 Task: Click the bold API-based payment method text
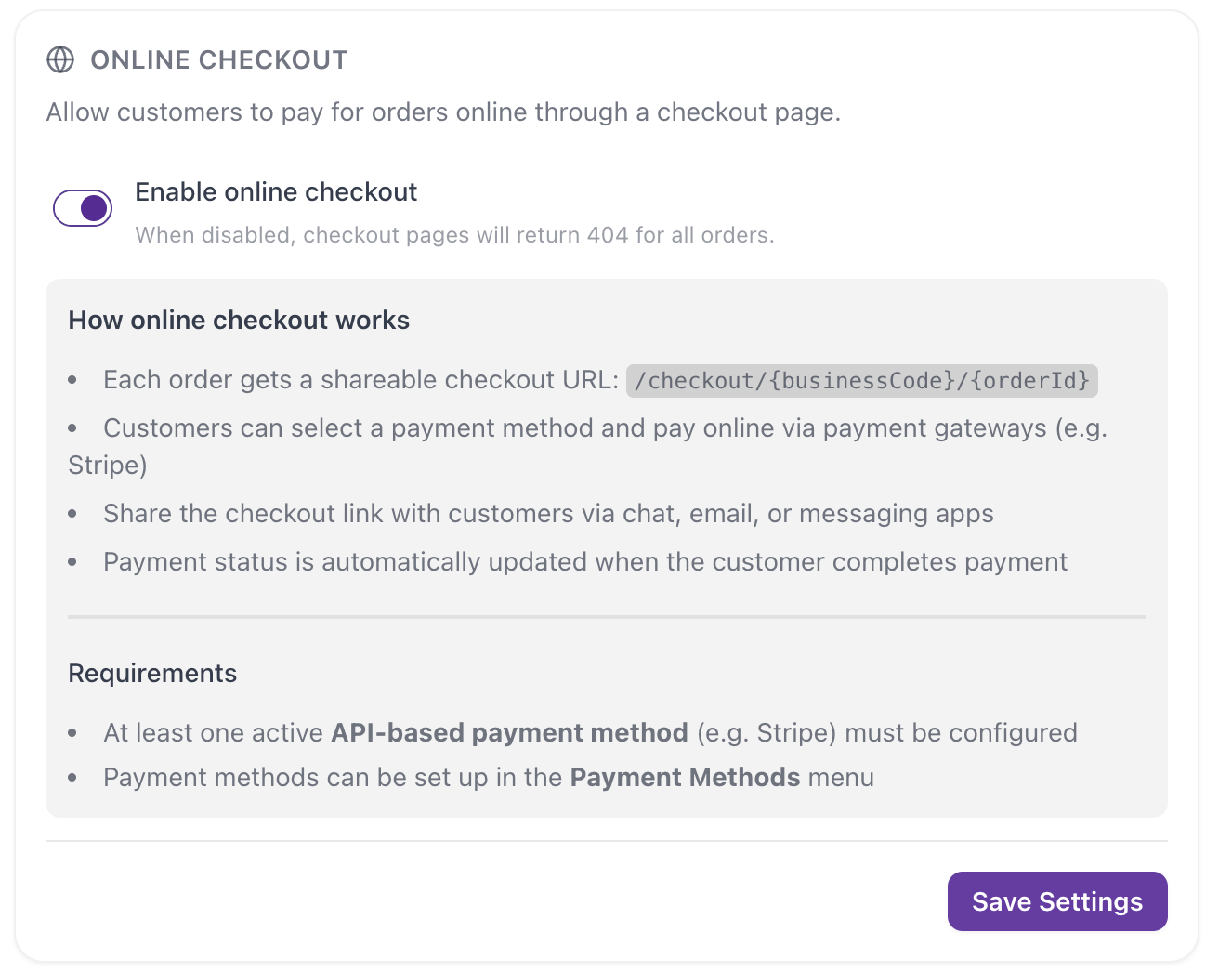point(509,733)
